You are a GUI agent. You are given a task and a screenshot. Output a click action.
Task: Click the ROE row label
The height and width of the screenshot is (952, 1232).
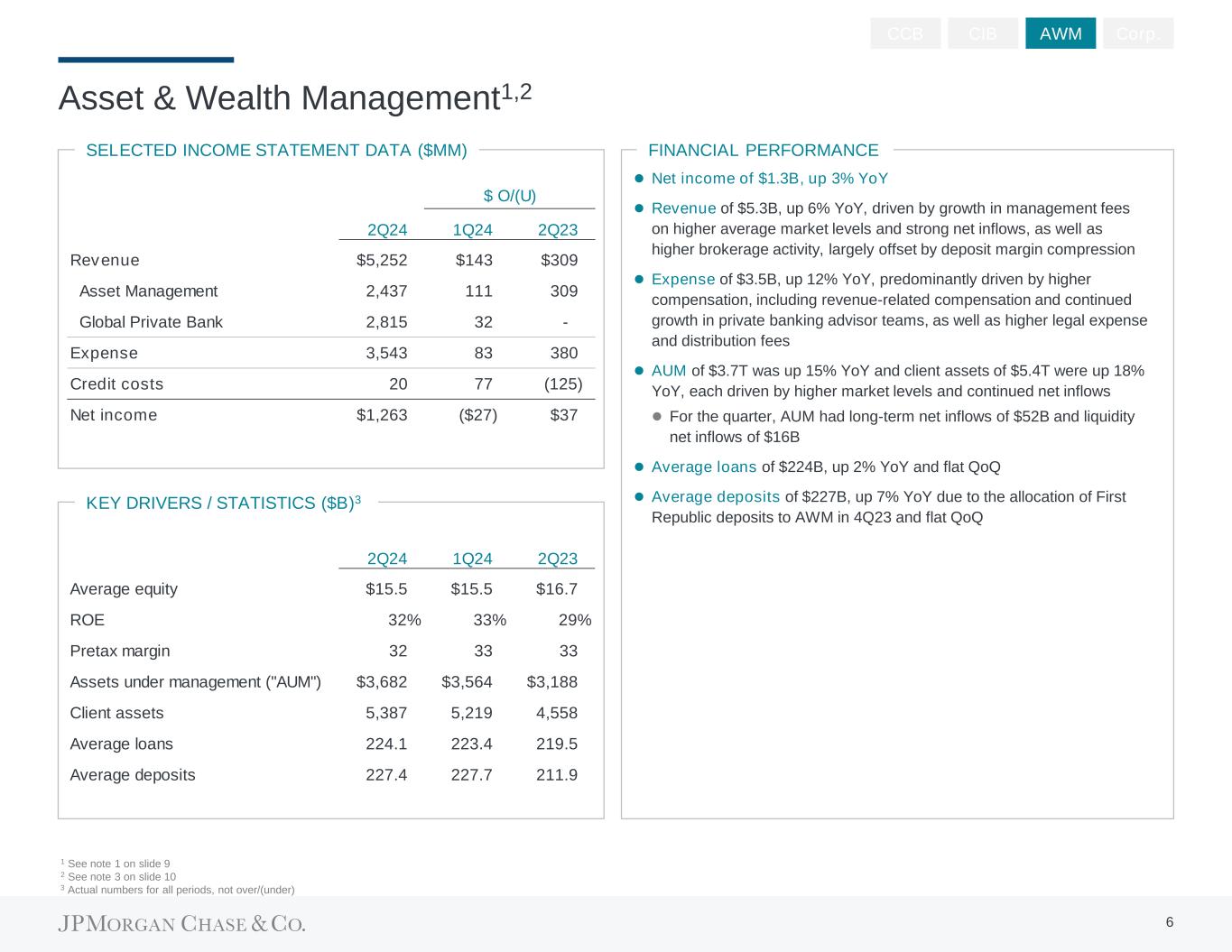pos(88,620)
